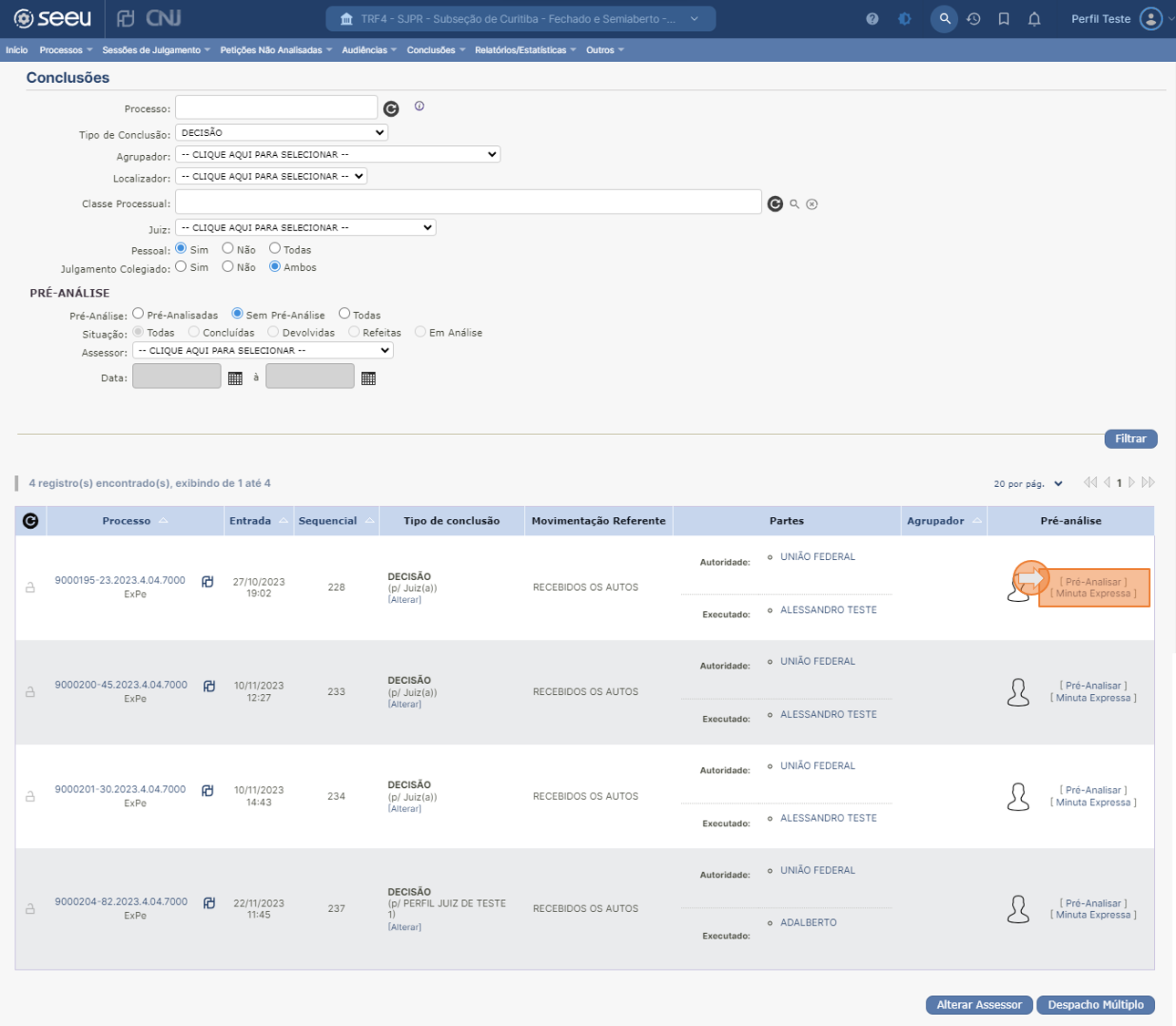The width and height of the screenshot is (1176, 1026).
Task: Click the refresh icon in table header
Action: (x=30, y=521)
